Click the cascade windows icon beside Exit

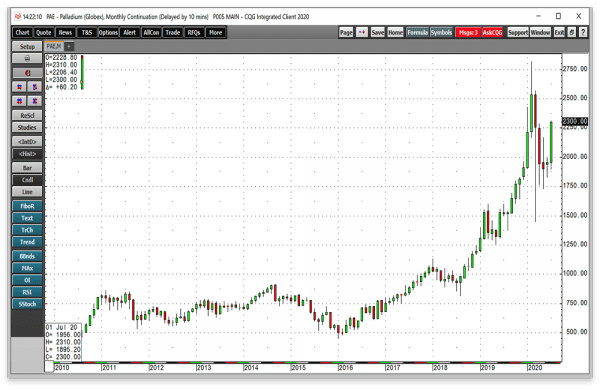572,33
